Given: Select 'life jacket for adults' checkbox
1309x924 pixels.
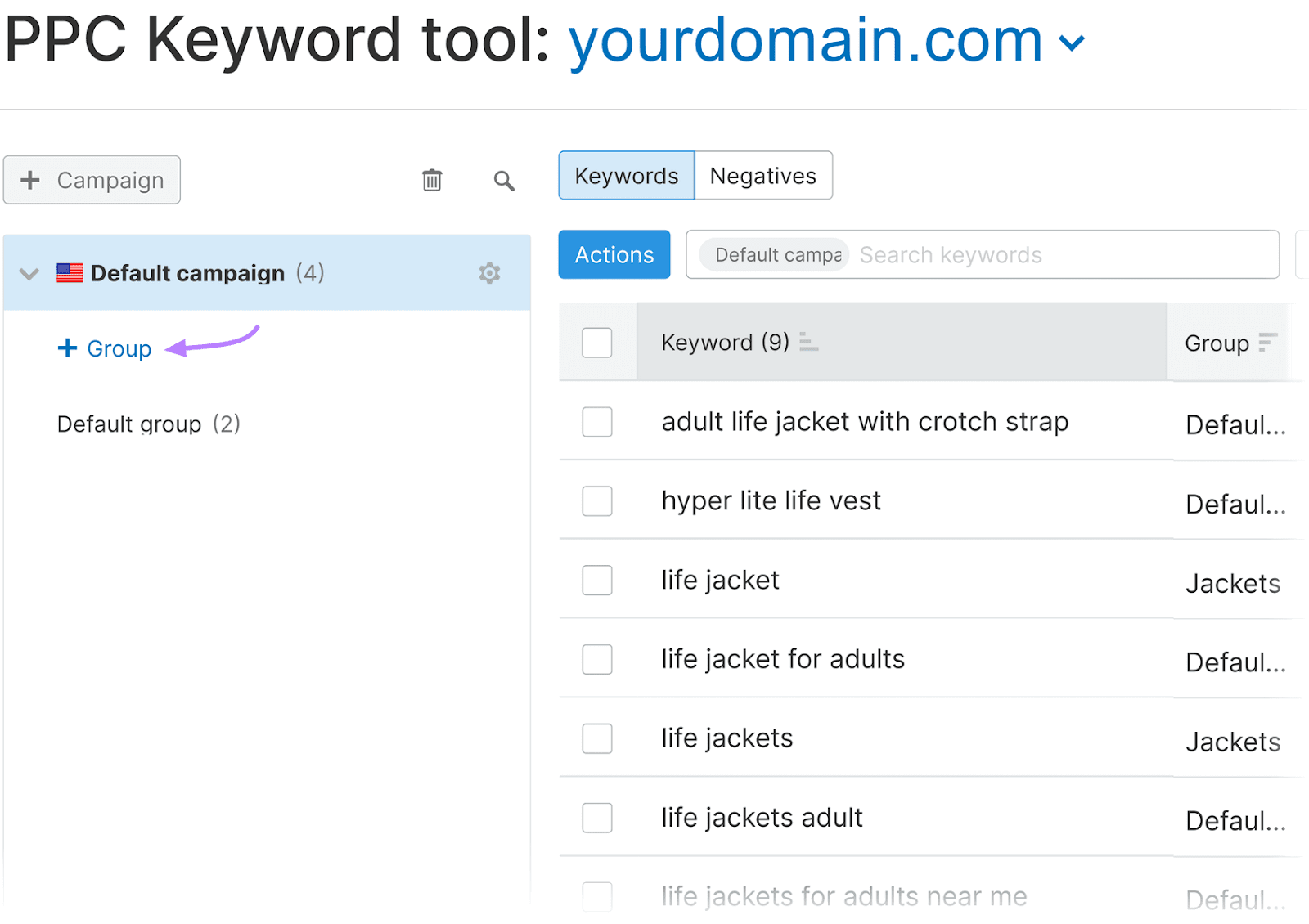Looking at the screenshot, I should click(597, 659).
